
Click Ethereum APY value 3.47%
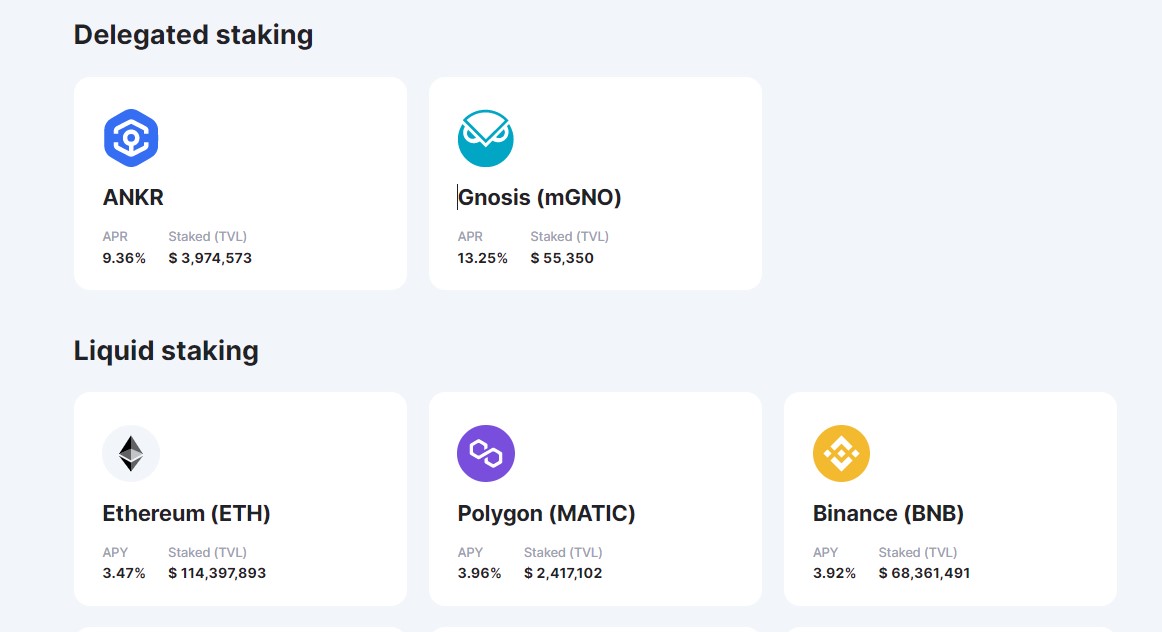click(124, 573)
